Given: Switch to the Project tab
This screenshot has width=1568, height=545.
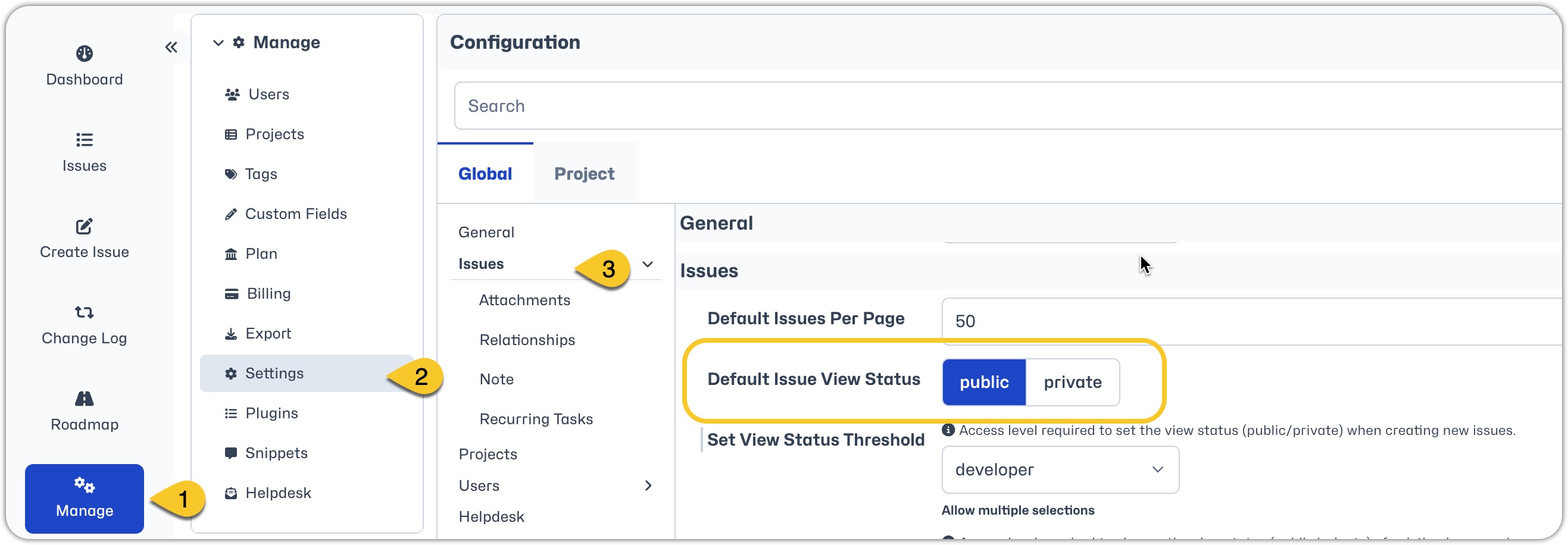Looking at the screenshot, I should 585,174.
